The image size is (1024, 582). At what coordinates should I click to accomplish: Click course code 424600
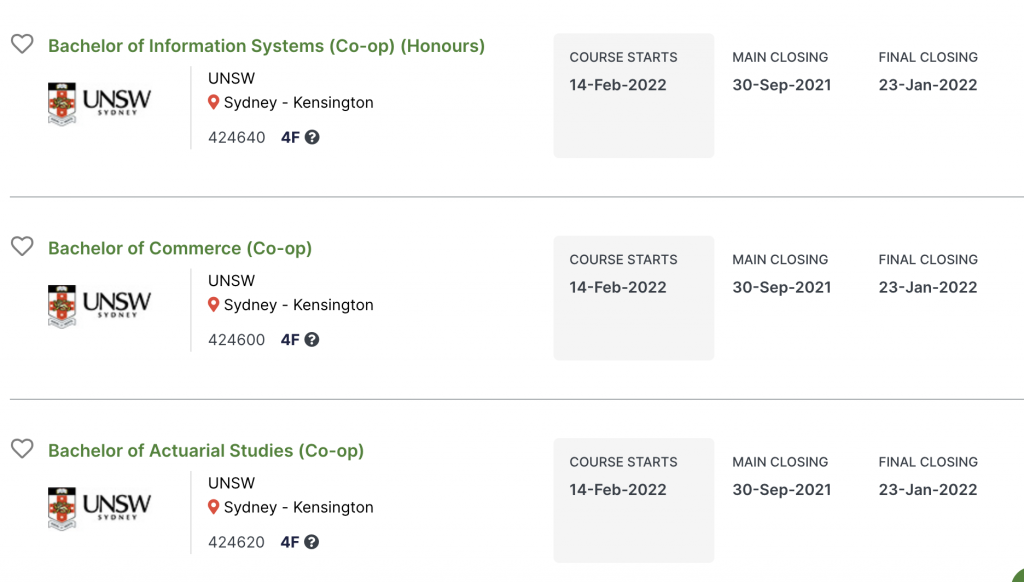tap(237, 339)
